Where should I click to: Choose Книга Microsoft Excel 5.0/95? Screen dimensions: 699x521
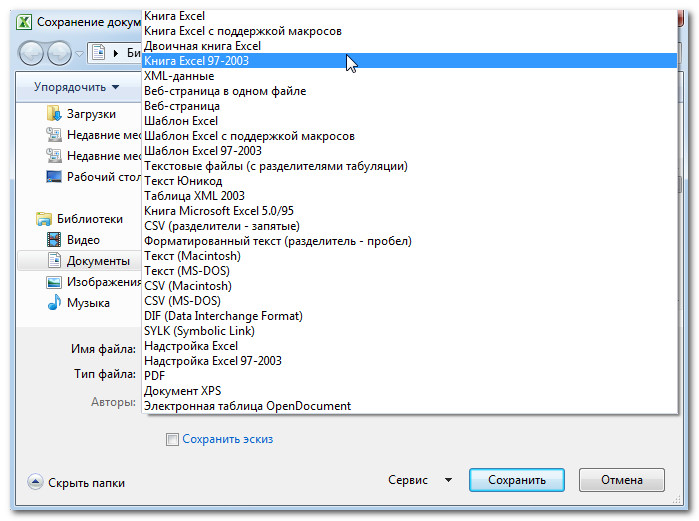410,211
